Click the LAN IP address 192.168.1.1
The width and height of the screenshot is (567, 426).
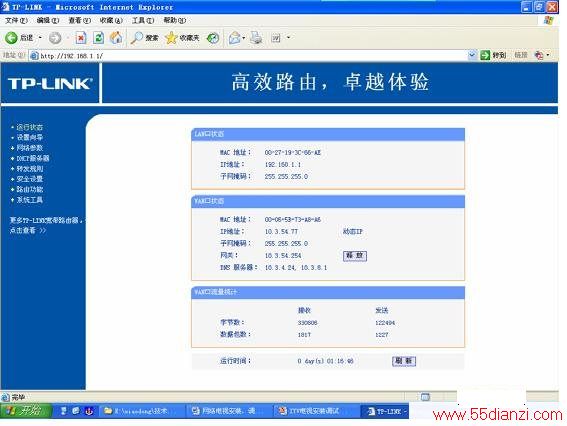[x=283, y=165]
